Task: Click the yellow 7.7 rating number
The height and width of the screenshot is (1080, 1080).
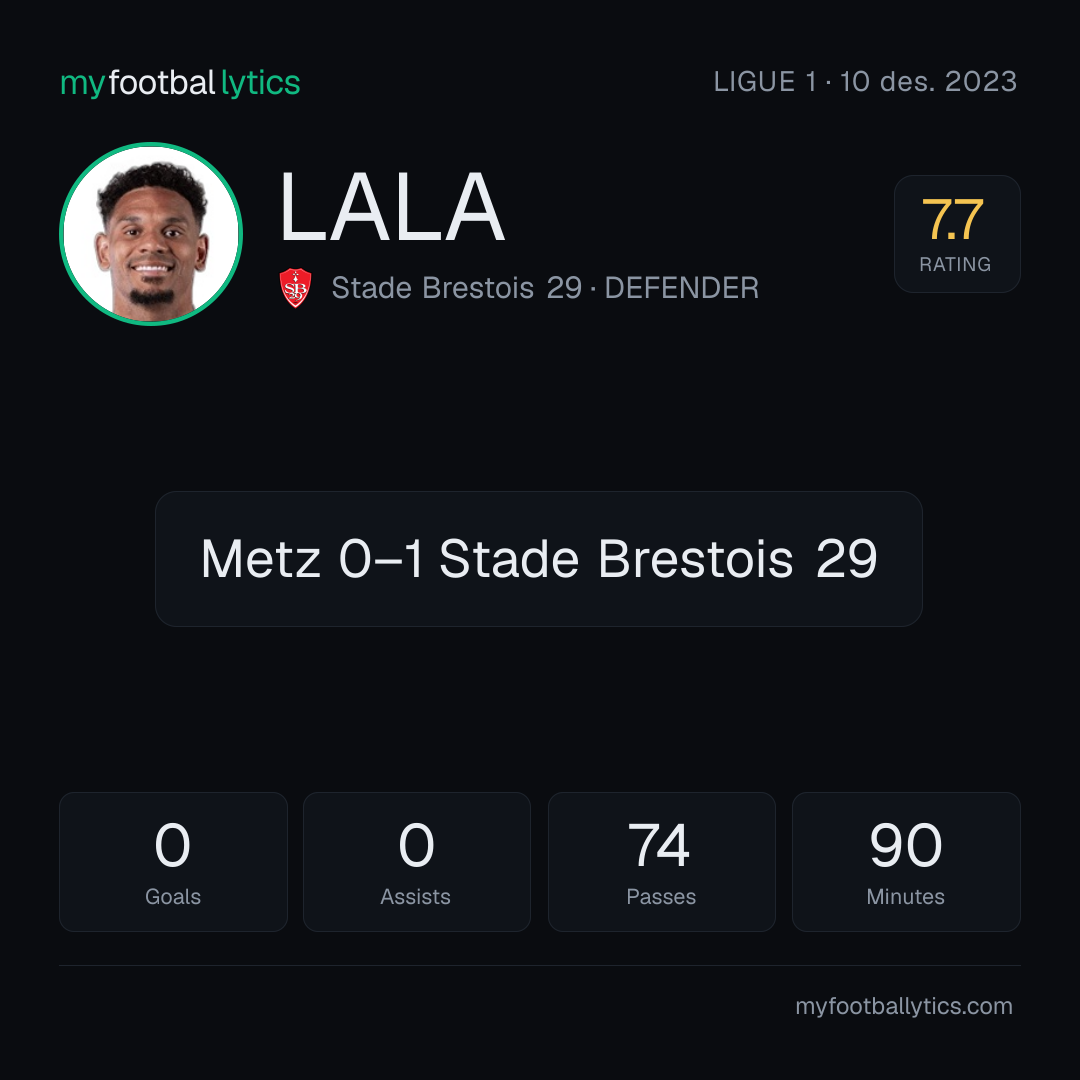Action: pyautogui.click(x=953, y=220)
